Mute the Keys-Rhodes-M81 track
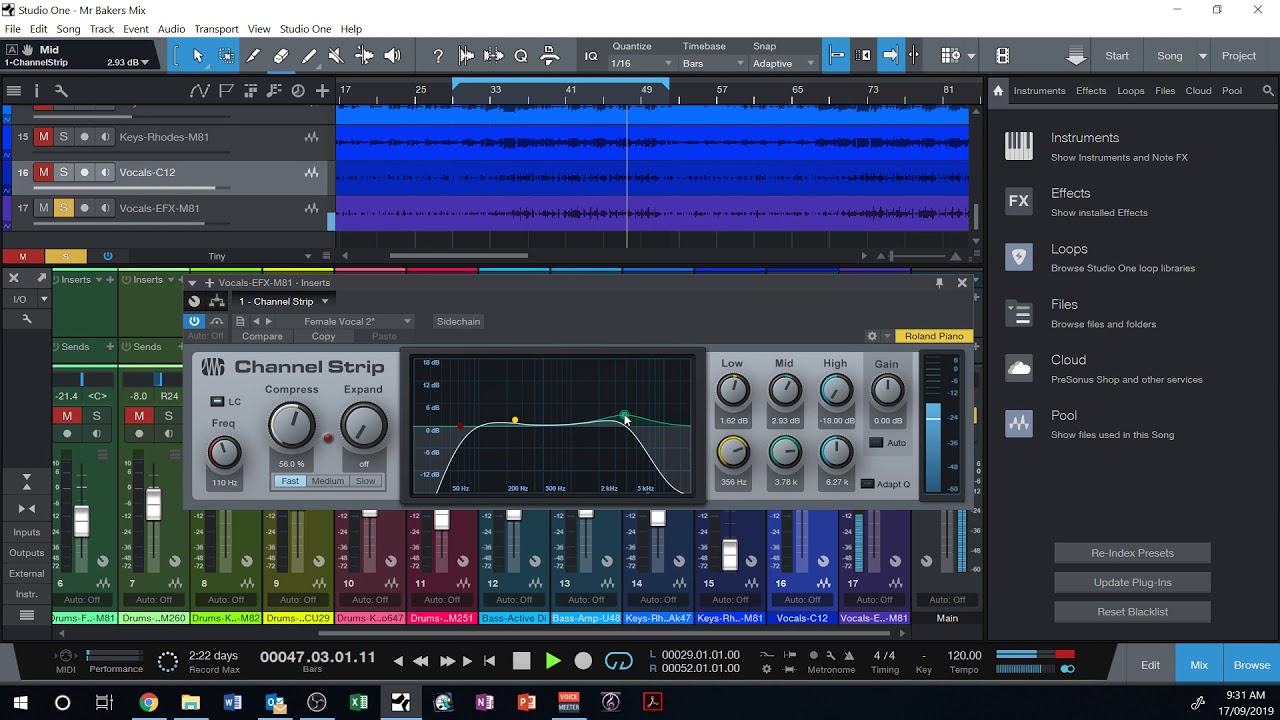Image resolution: width=1280 pixels, height=720 pixels. 43,136
